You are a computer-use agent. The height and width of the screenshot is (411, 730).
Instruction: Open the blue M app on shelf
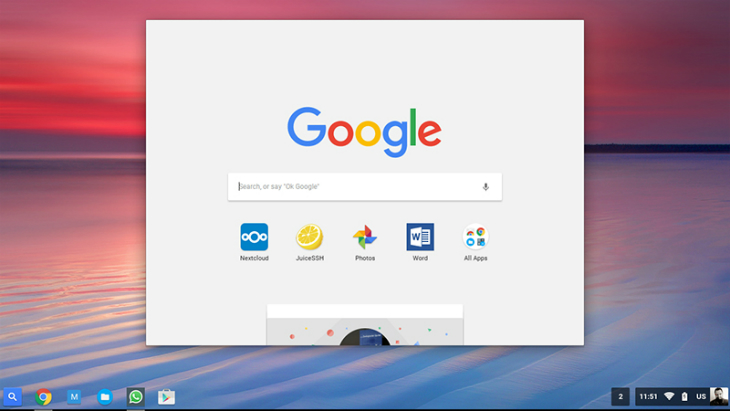tap(74, 397)
